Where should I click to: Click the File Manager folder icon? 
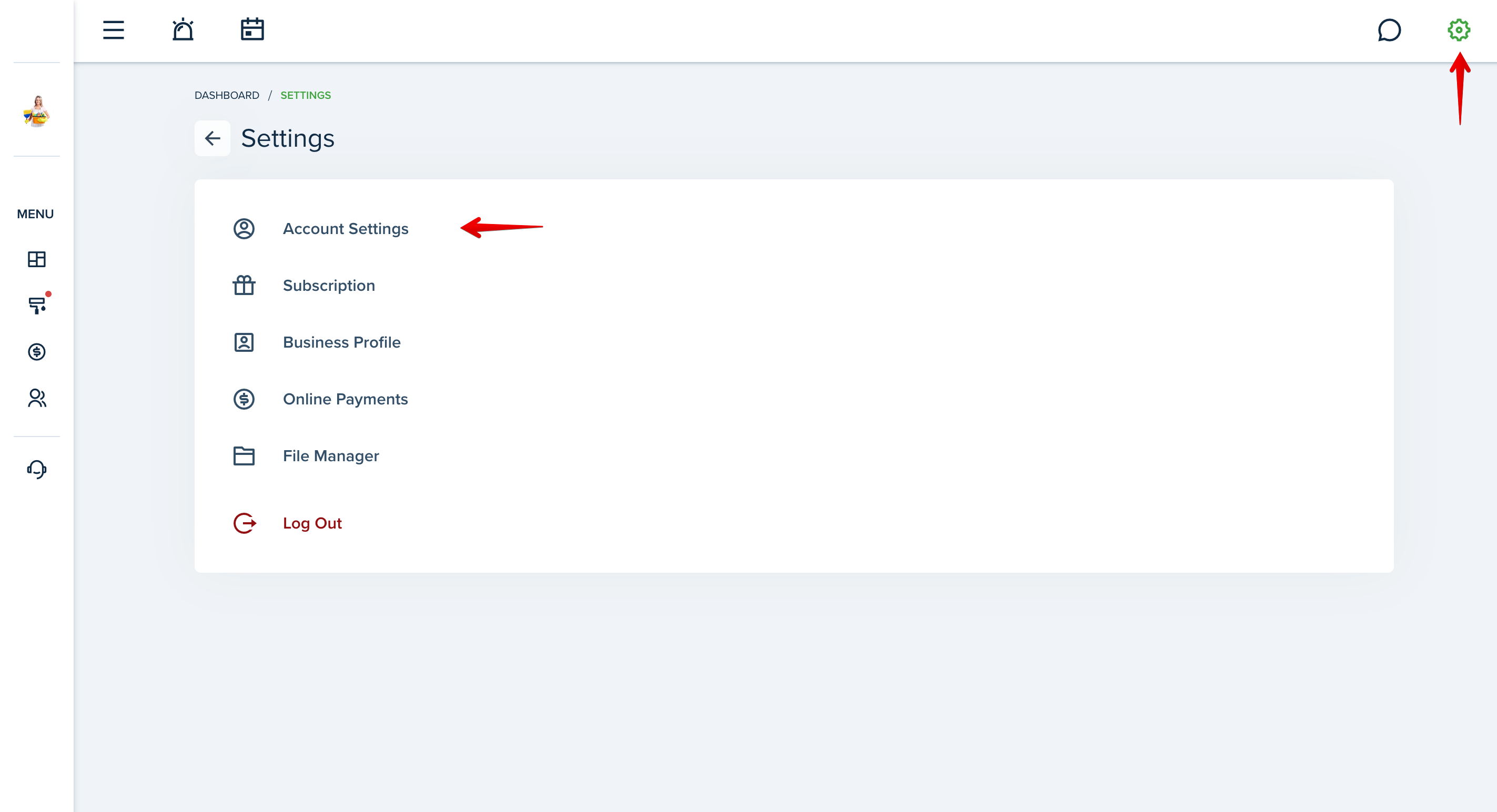[x=244, y=456]
